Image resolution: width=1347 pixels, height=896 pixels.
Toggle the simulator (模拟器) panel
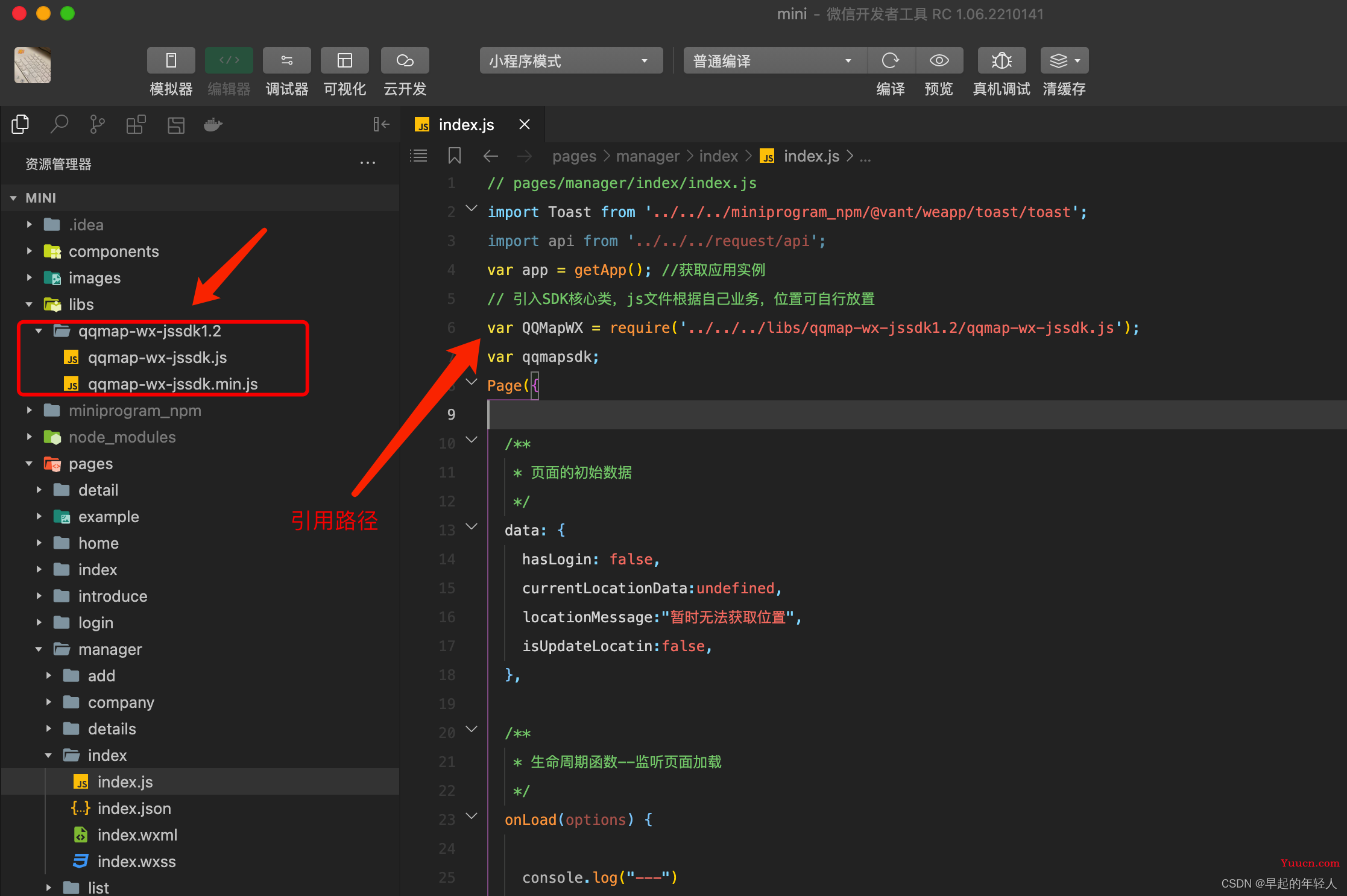[171, 61]
